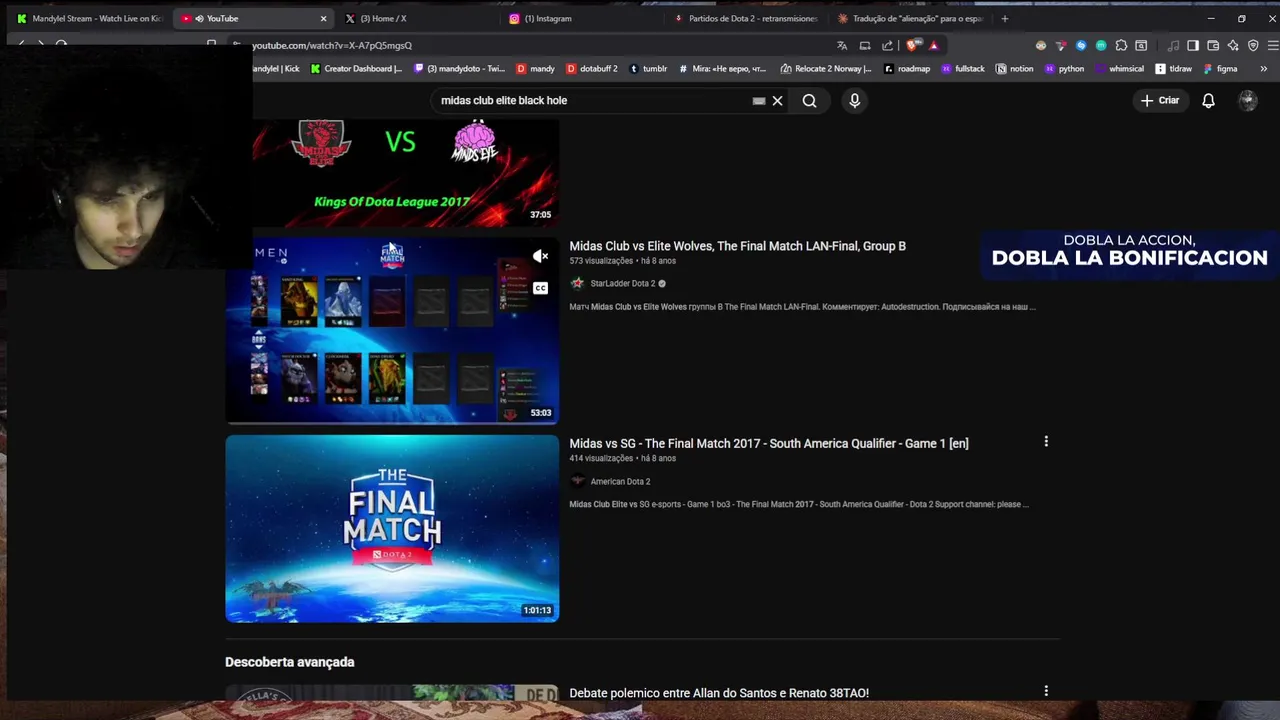Open the extensions puzzle icon
This screenshot has height=720, width=1280.
click(x=1121, y=45)
